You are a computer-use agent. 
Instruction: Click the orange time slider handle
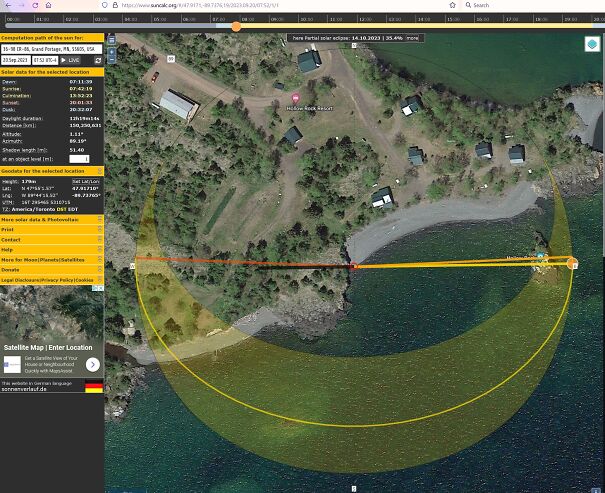tap(236, 26)
